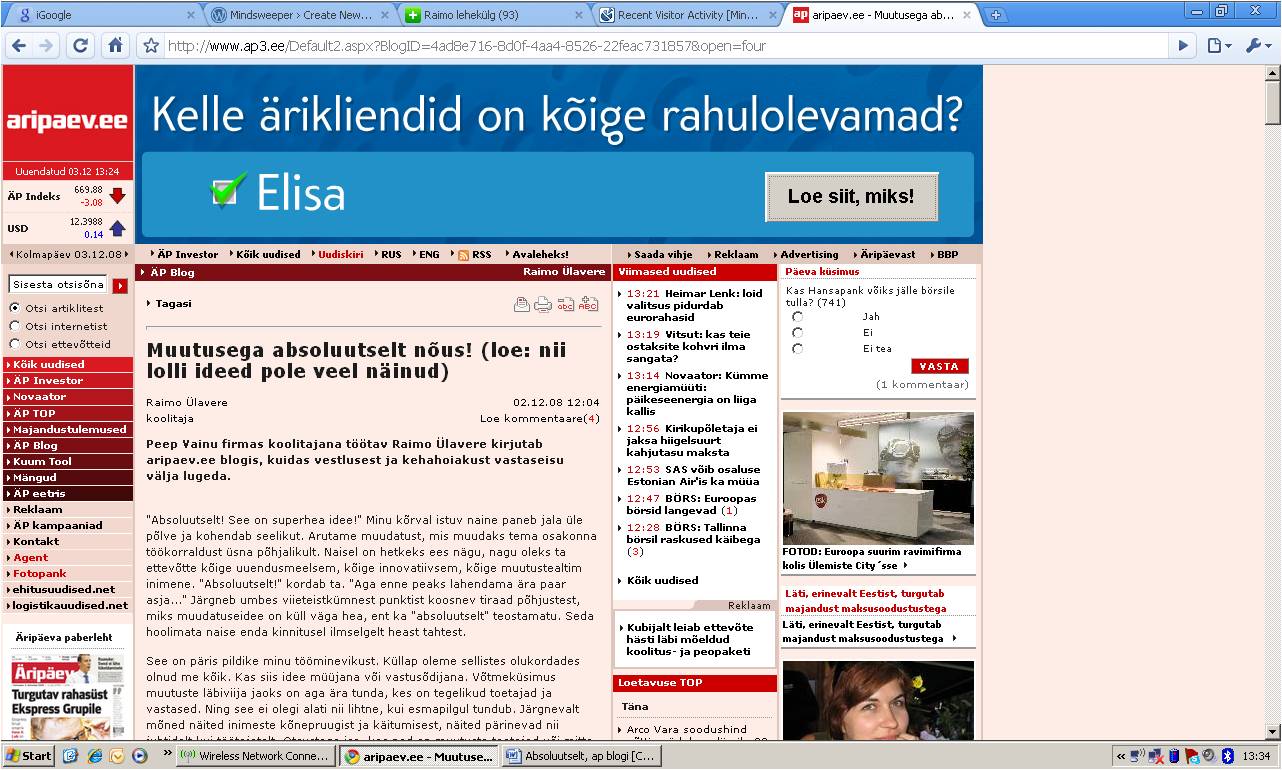1282x770 pixels.
Task: Open Wireless Network Connection taskbar item
Action: [x=256, y=756]
